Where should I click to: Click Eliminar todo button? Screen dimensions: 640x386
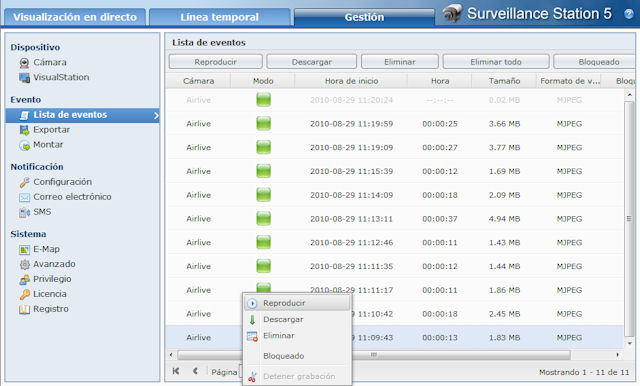(x=496, y=62)
